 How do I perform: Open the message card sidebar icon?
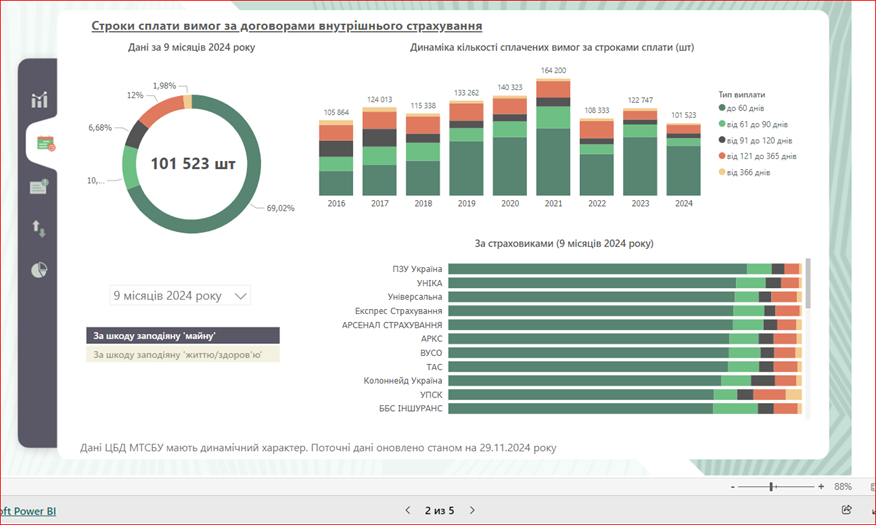point(39,186)
